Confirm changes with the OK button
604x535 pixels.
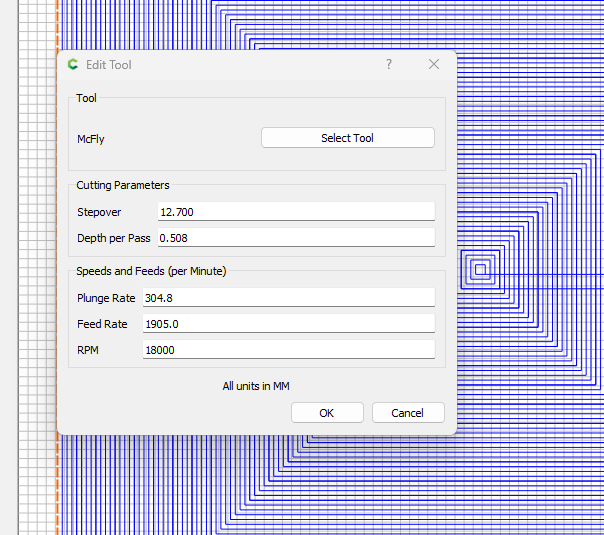[326, 413]
